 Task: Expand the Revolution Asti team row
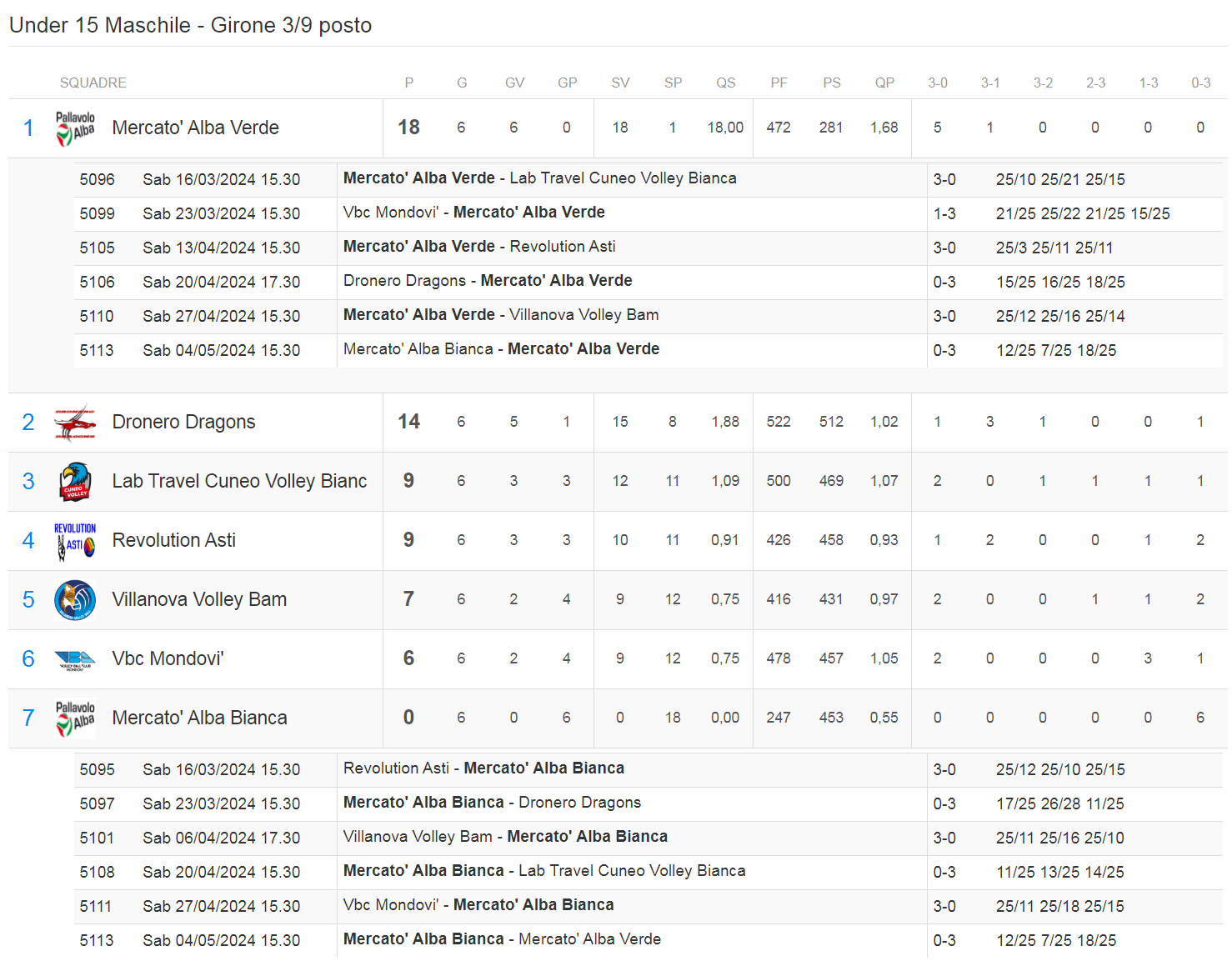point(618,541)
